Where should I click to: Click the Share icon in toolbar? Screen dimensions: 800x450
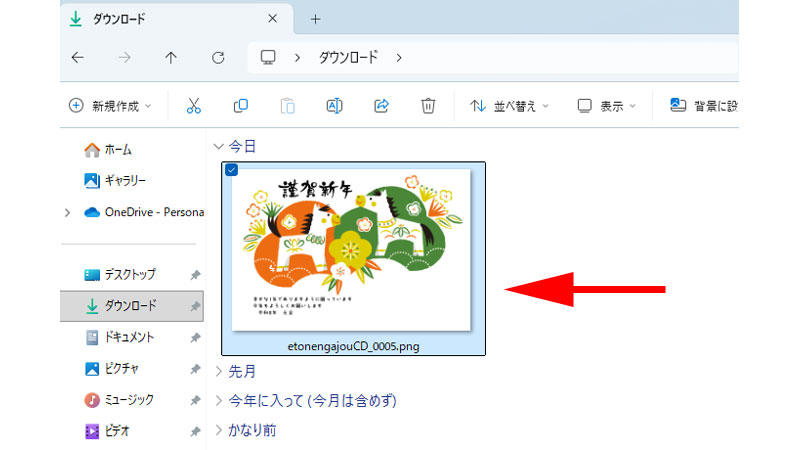(x=381, y=105)
